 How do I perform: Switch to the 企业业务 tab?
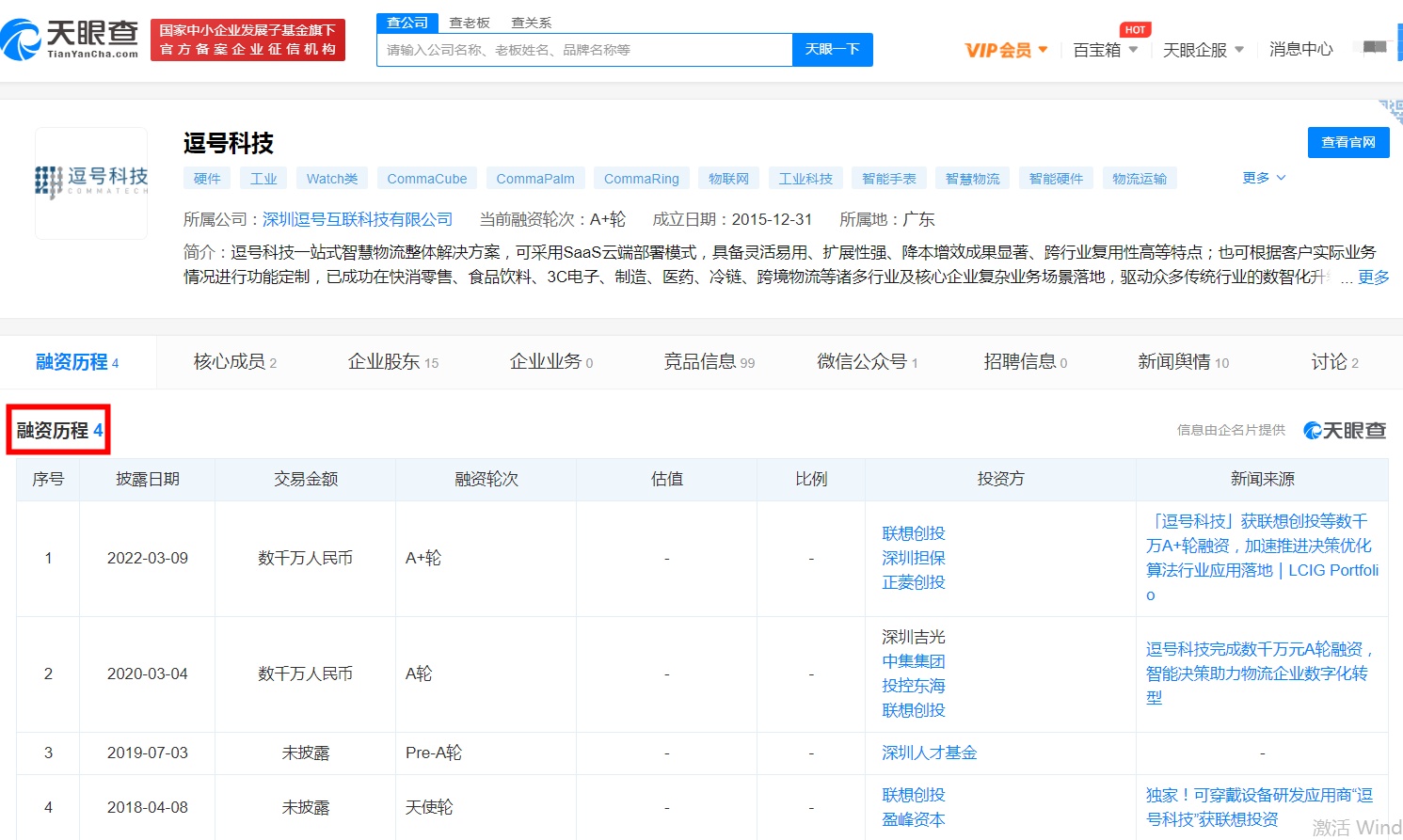[551, 362]
